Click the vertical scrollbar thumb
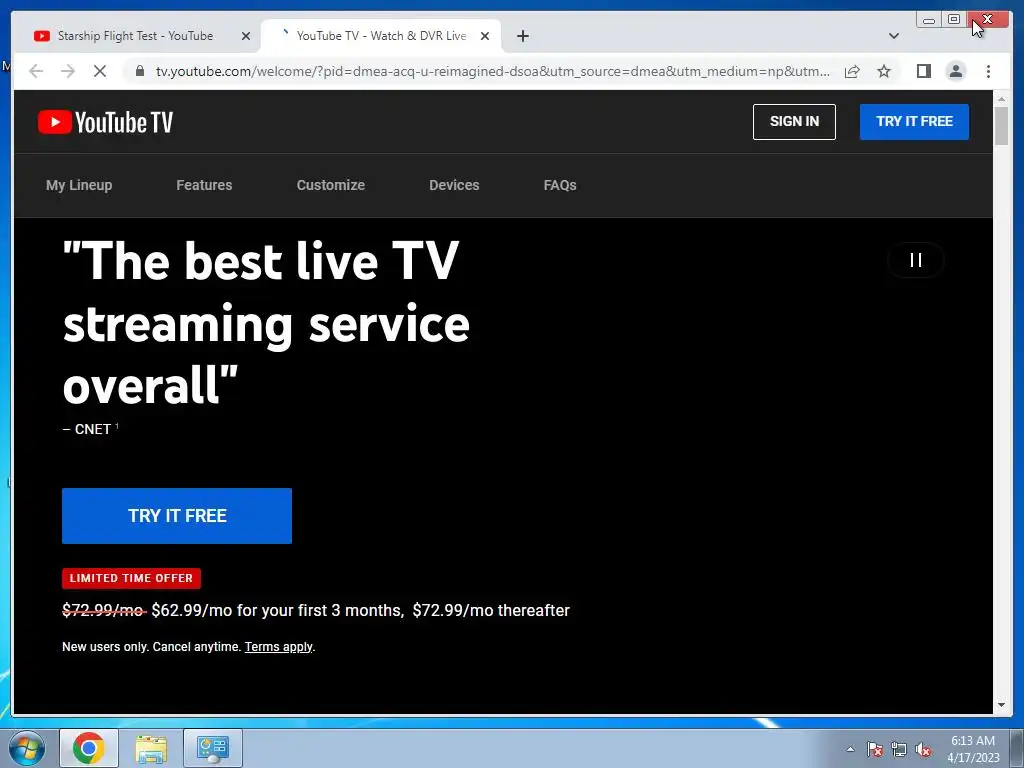Screen dimensions: 1024x768 pos(1002,125)
